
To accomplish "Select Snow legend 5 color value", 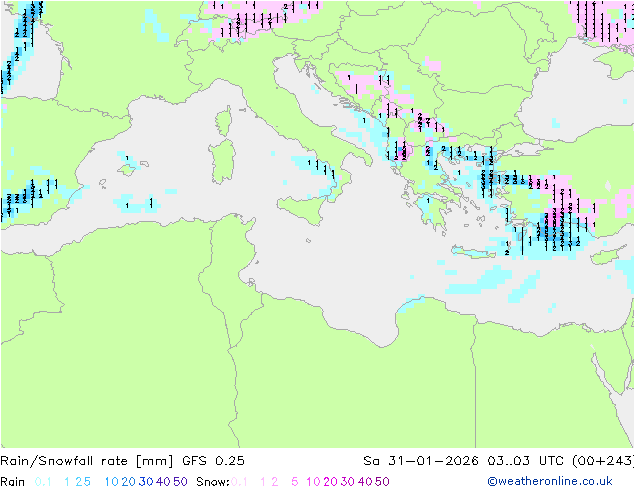I will click(295, 482).
